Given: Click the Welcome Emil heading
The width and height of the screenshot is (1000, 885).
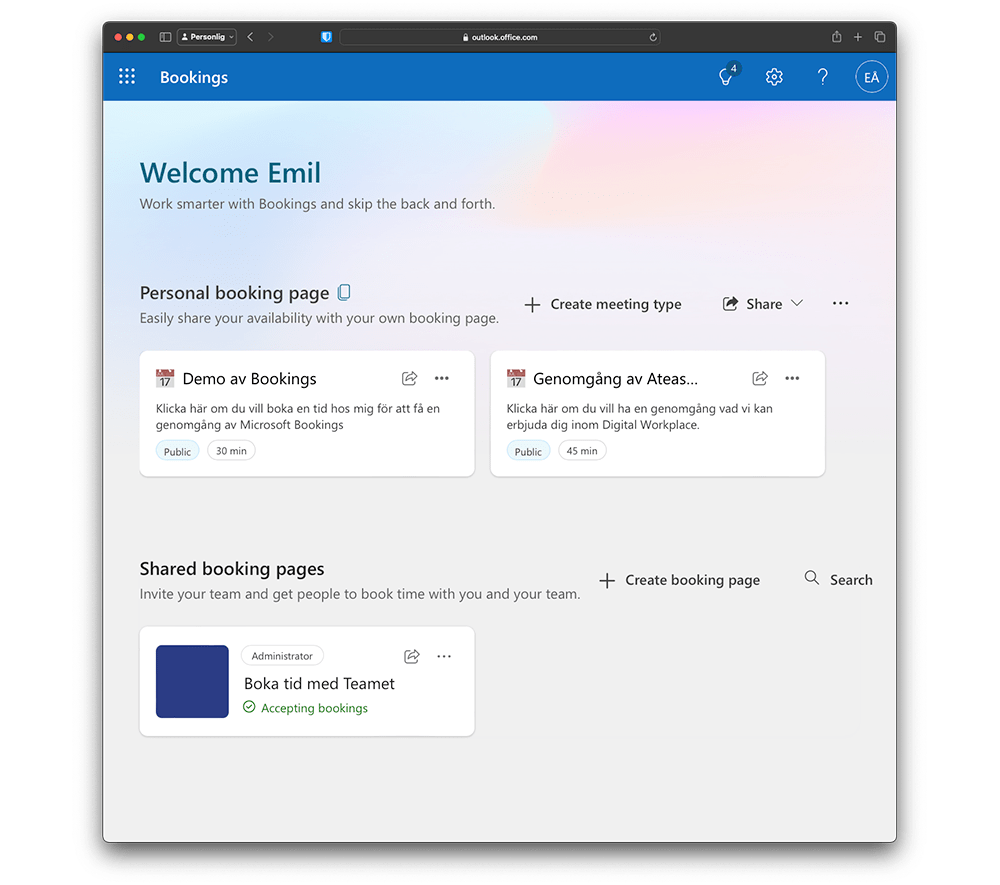Looking at the screenshot, I should (x=230, y=173).
